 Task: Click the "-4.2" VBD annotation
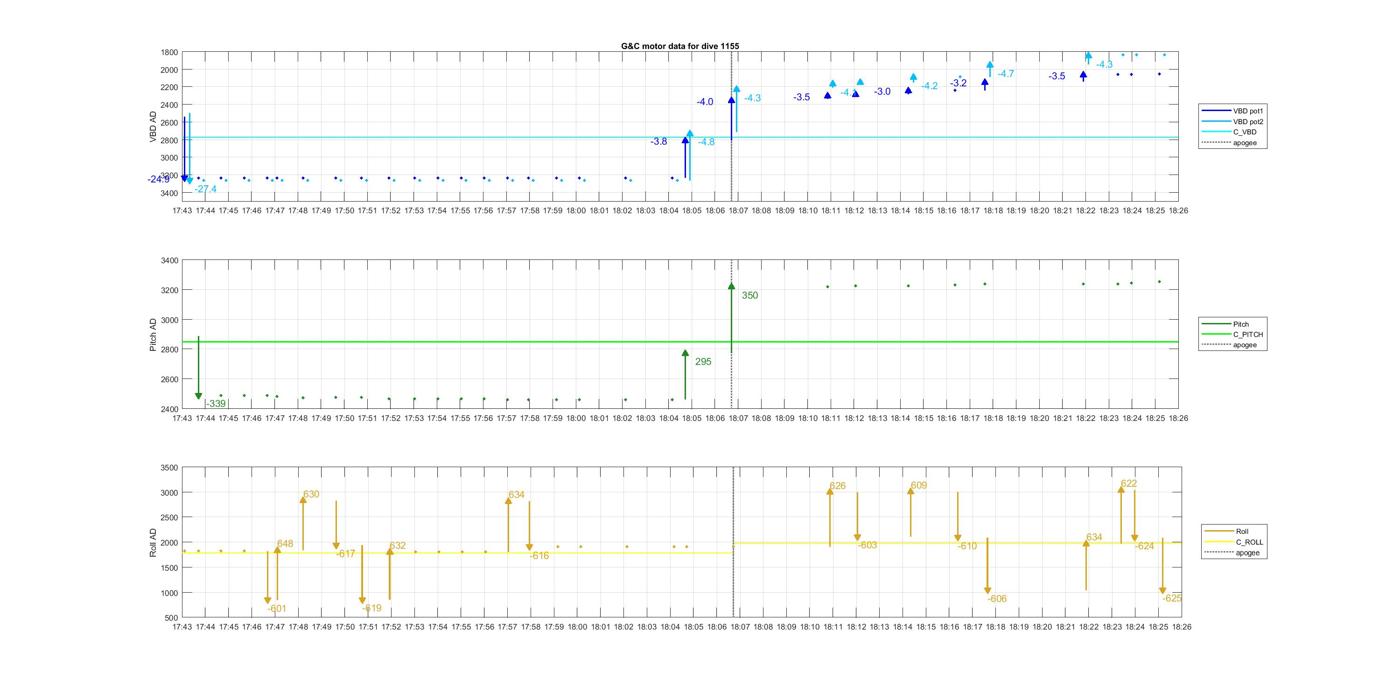click(x=929, y=86)
